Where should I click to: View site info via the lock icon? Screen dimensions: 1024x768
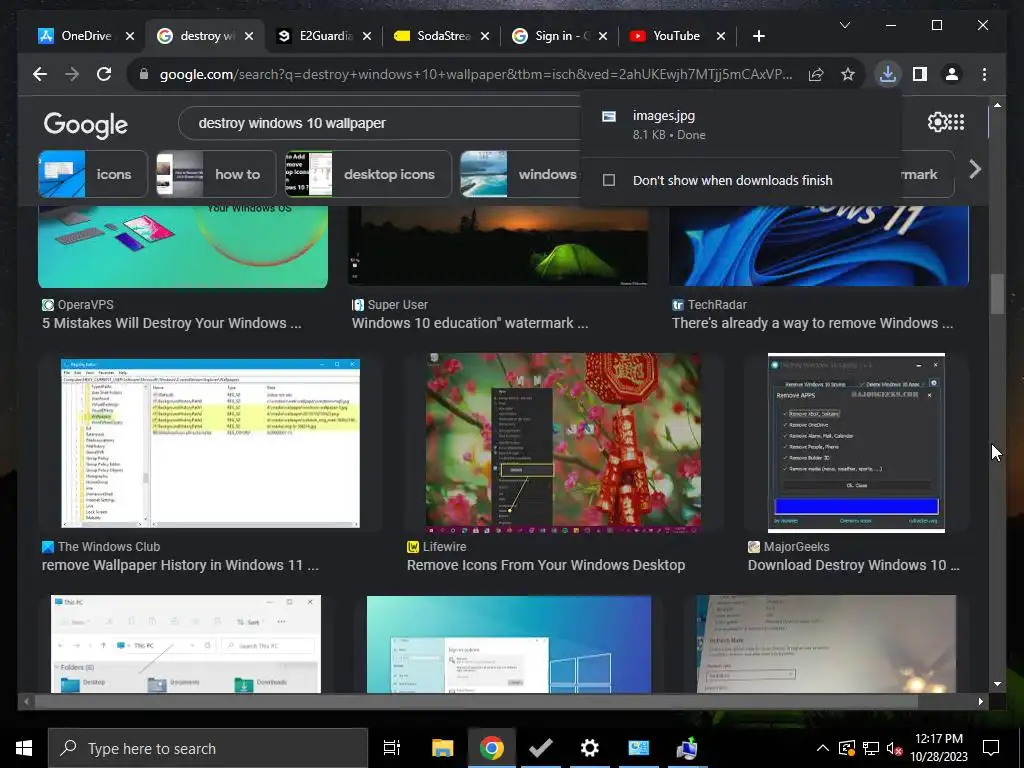coord(144,74)
